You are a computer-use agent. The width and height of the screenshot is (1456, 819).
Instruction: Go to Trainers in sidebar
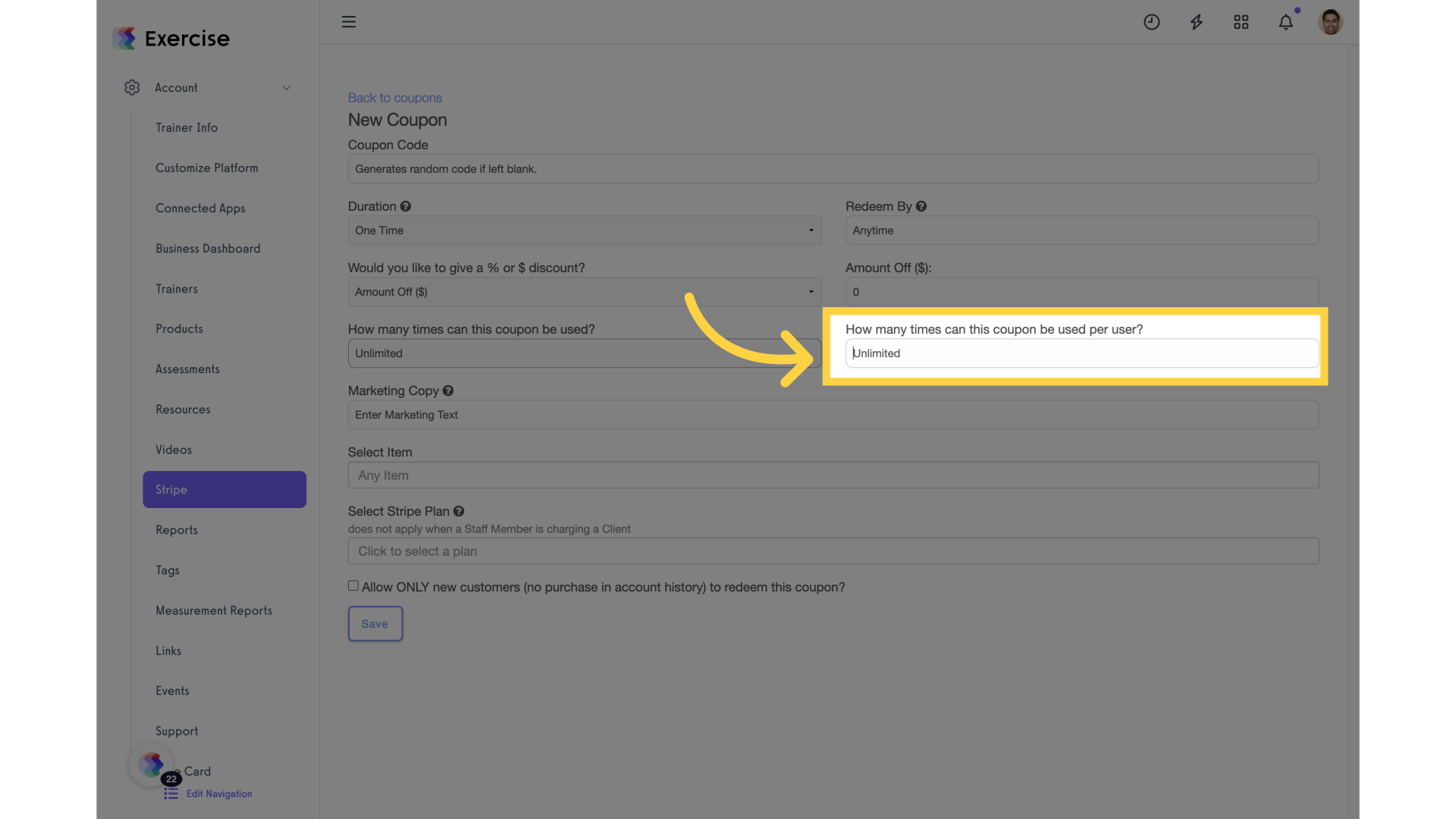coord(177,289)
